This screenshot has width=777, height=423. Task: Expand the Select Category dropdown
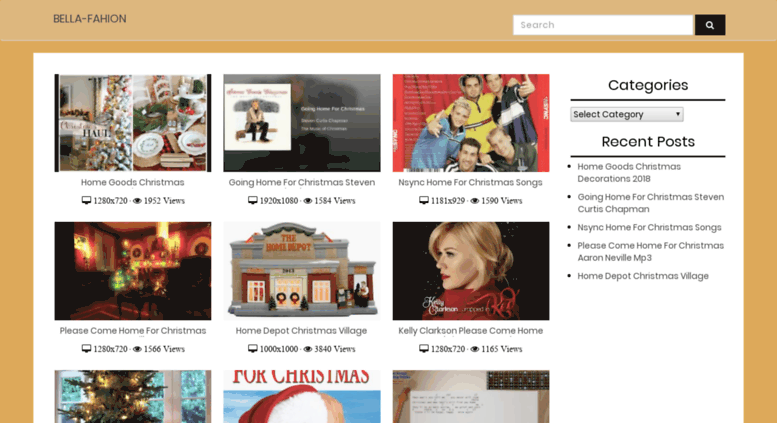(627, 114)
